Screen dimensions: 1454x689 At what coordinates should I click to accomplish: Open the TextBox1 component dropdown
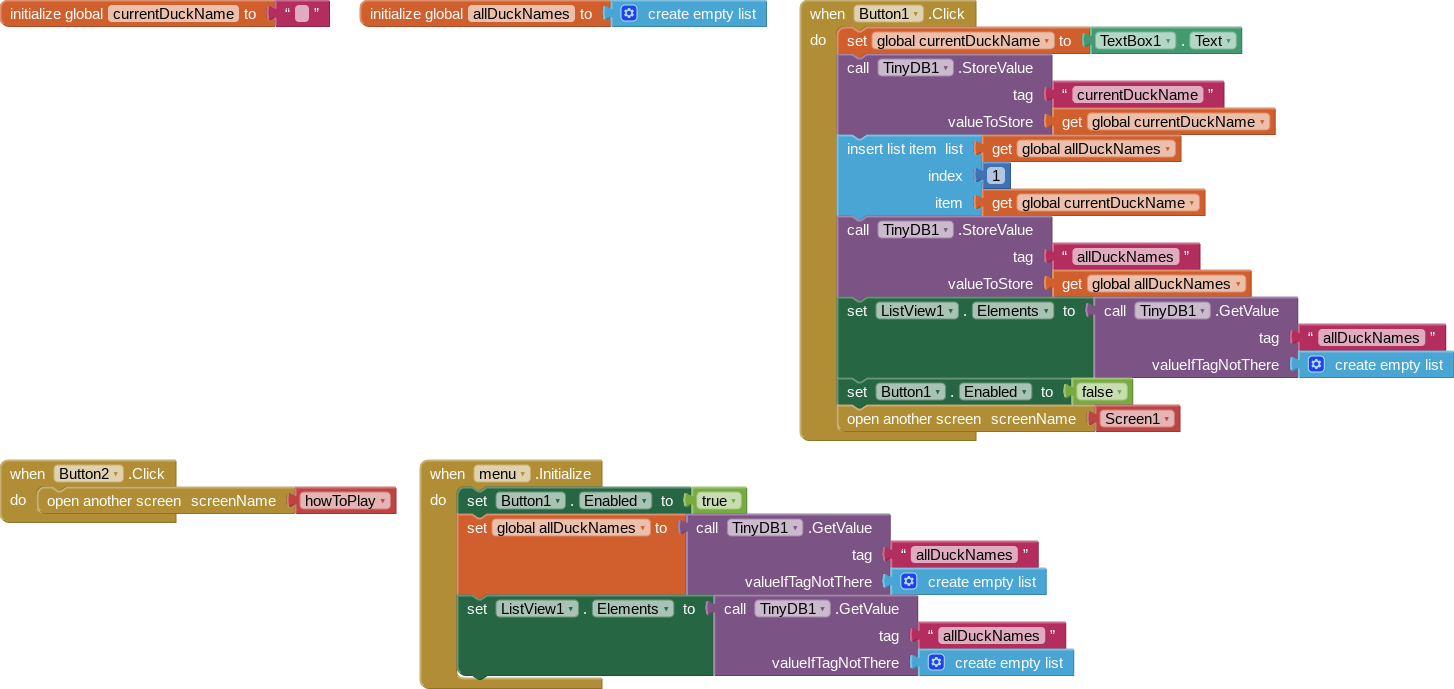click(x=1134, y=41)
